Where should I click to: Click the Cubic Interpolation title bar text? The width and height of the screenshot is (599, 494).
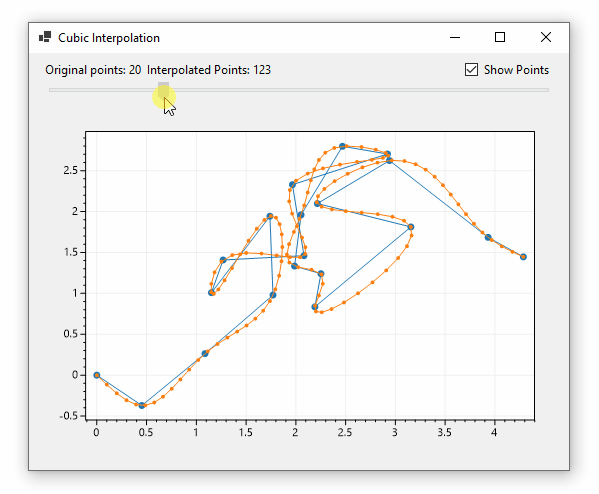[x=109, y=38]
